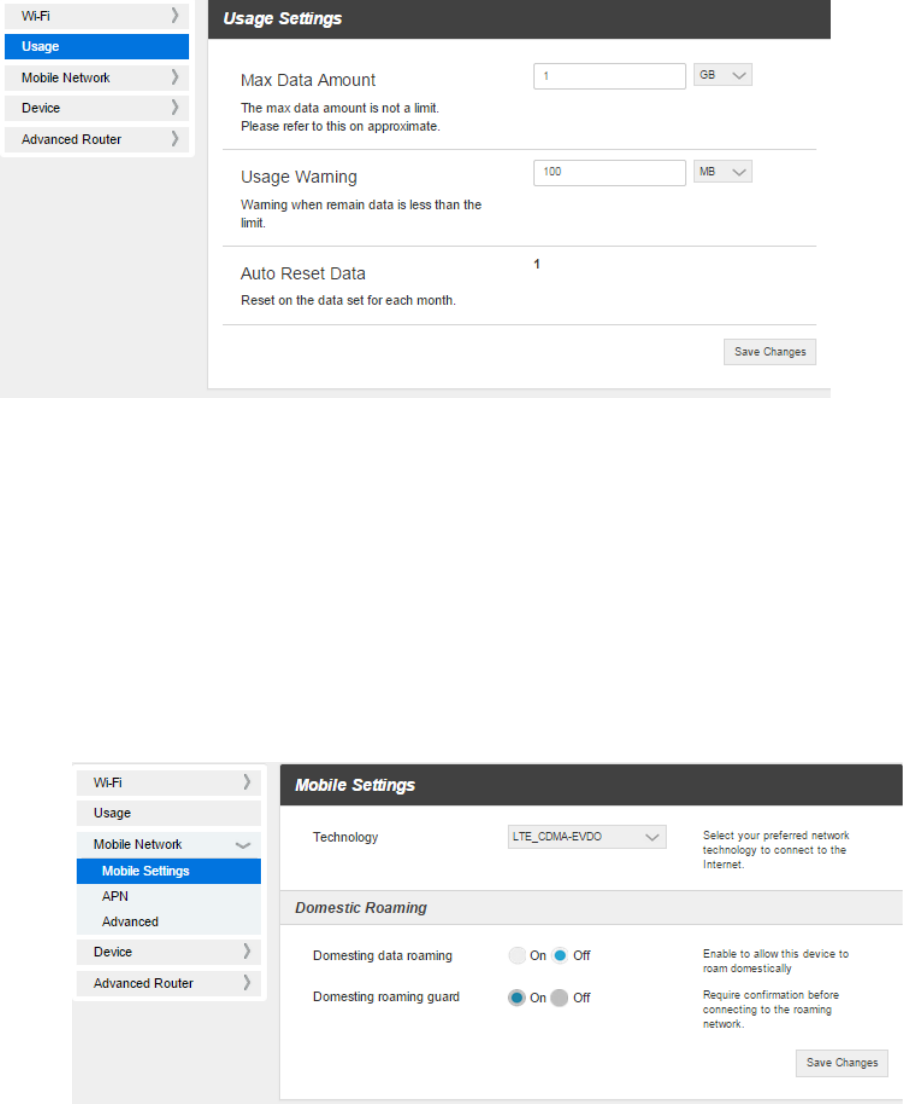Image resolution: width=903 pixels, height=1104 pixels.
Task: Open the APN submenu item
Action: (115, 896)
